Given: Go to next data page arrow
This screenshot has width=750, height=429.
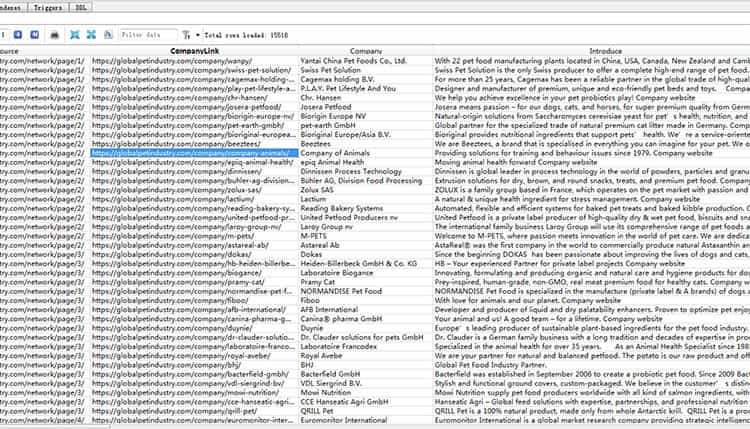Looking at the screenshot, I should (18, 35).
